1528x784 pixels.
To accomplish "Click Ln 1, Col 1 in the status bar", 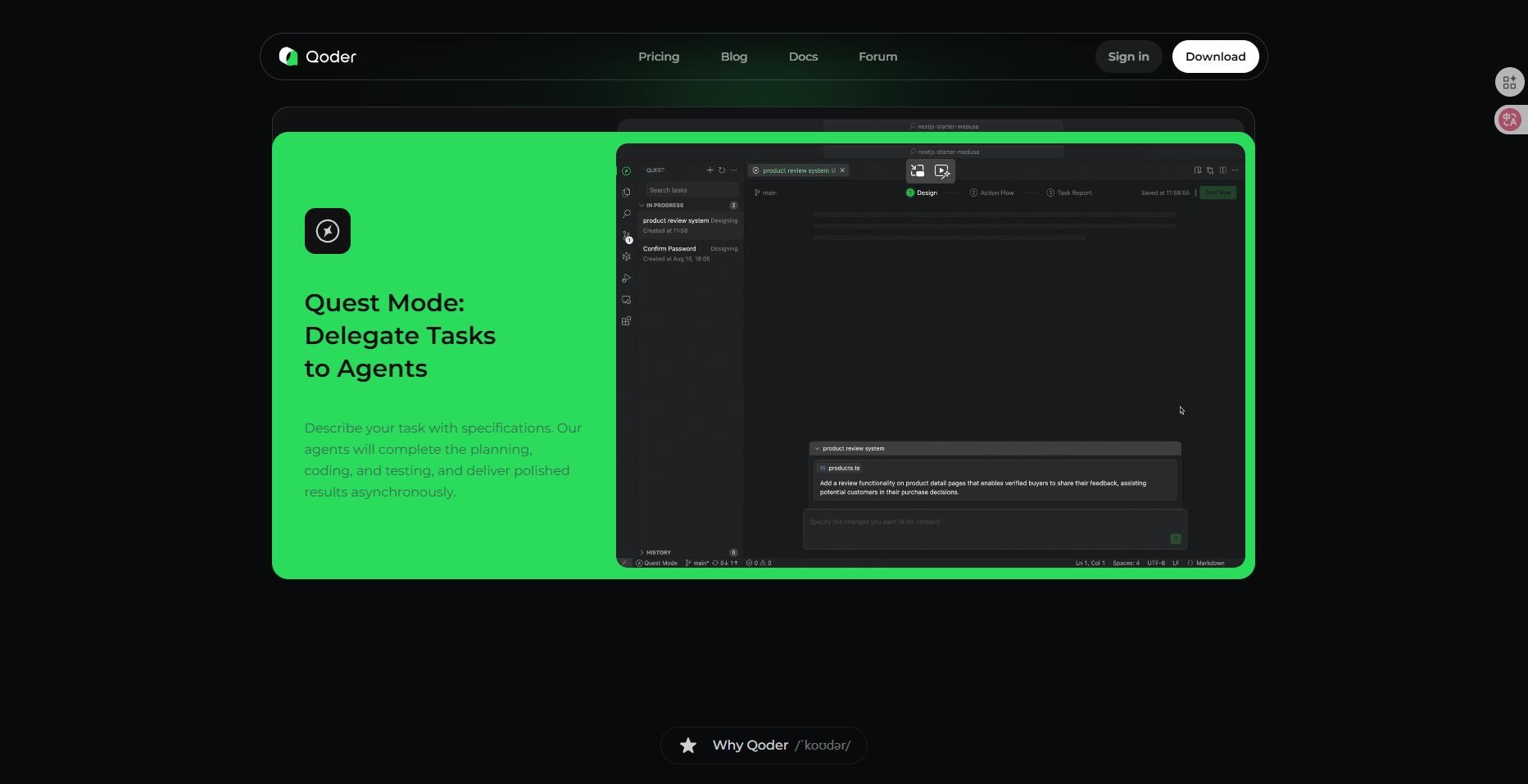I will 1090,563.
